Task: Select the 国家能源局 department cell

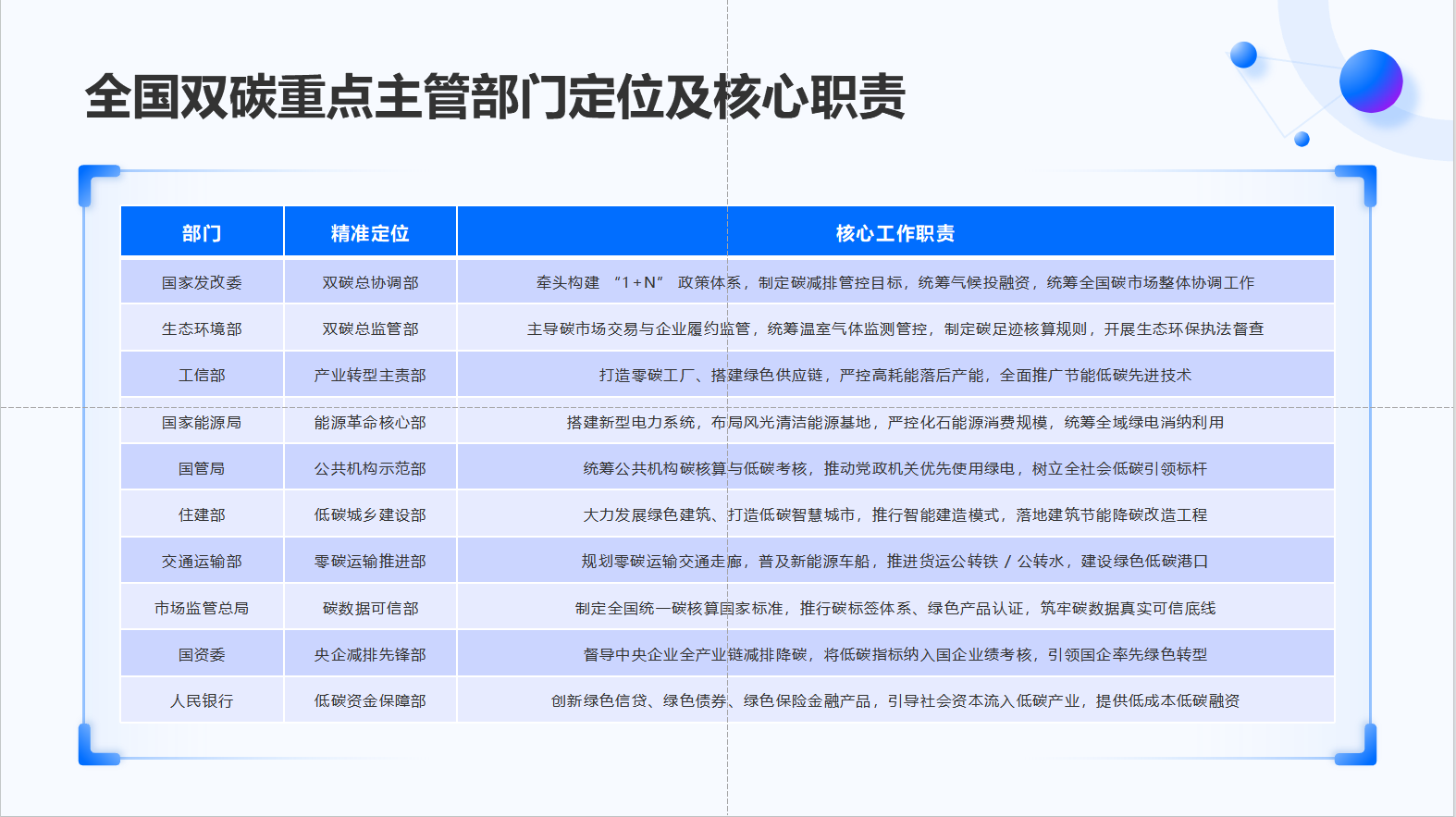Action: pyautogui.click(x=202, y=422)
